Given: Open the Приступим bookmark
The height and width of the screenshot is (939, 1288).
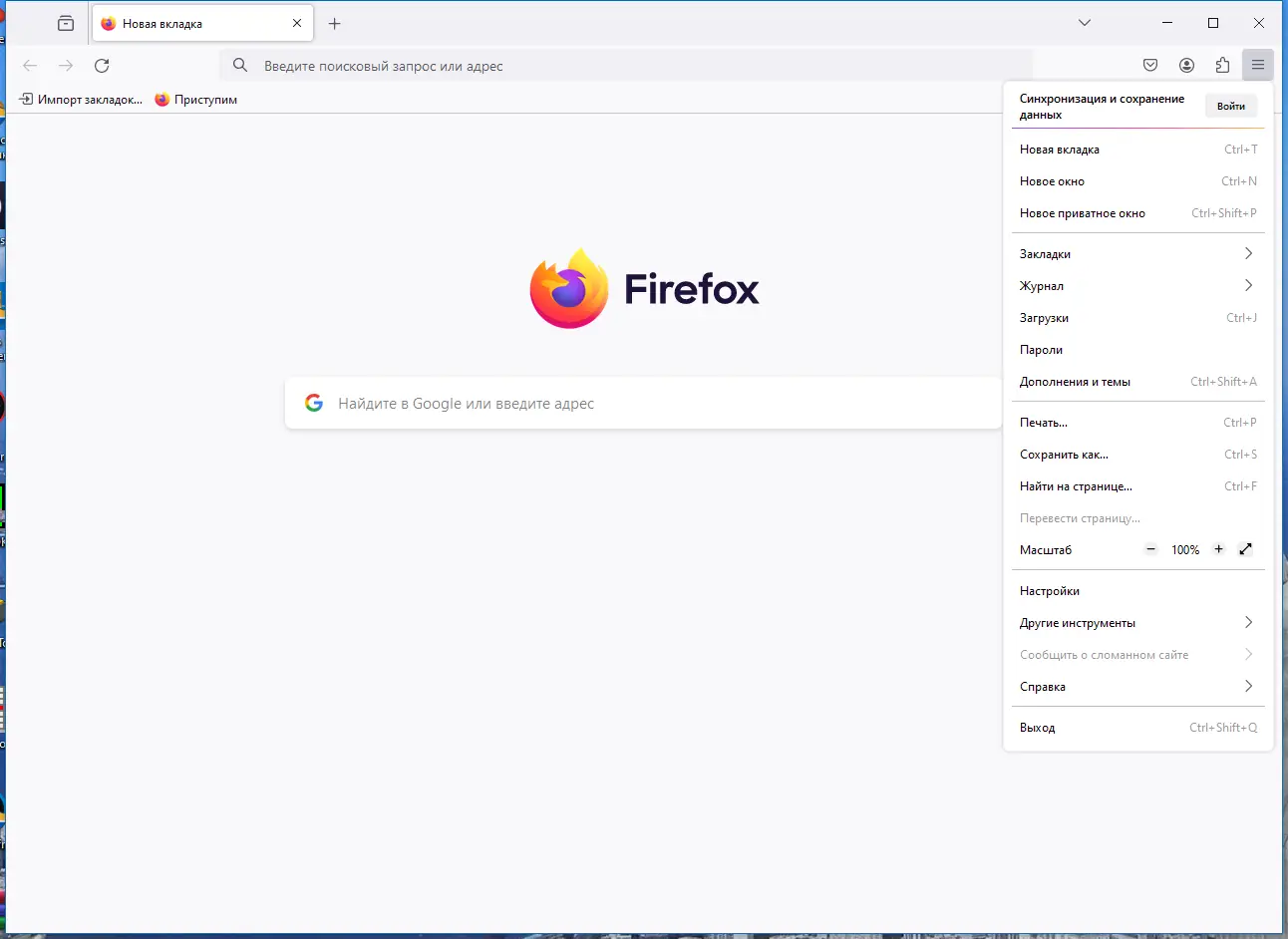Looking at the screenshot, I should (x=196, y=100).
